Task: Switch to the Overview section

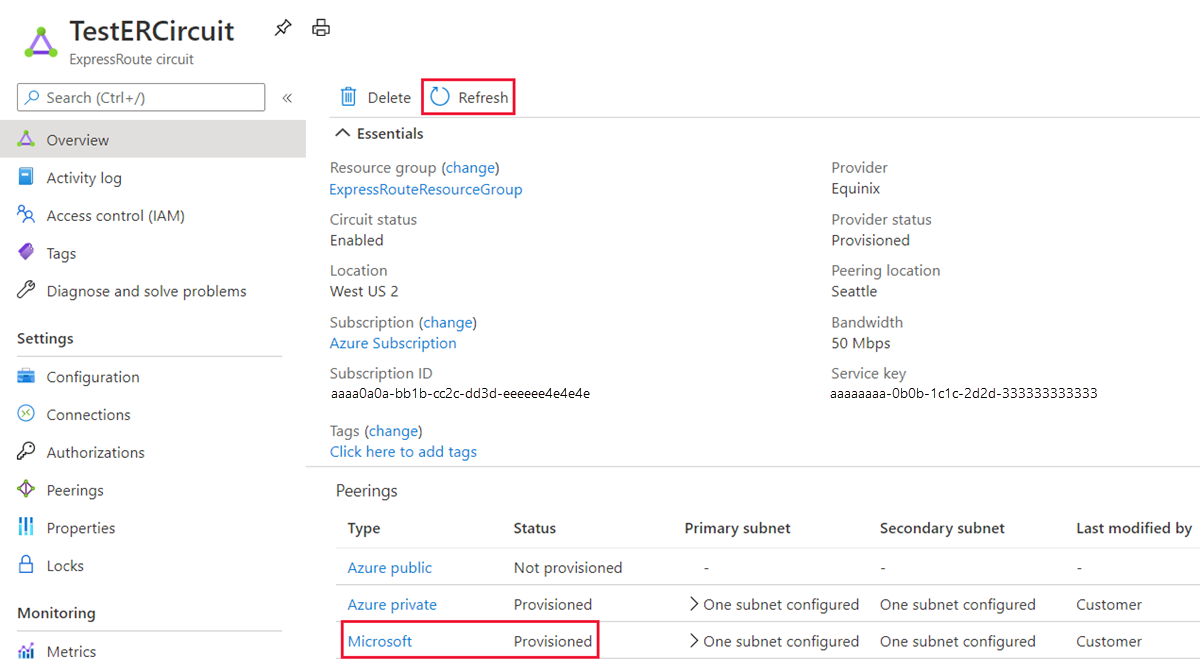Action: (75, 139)
